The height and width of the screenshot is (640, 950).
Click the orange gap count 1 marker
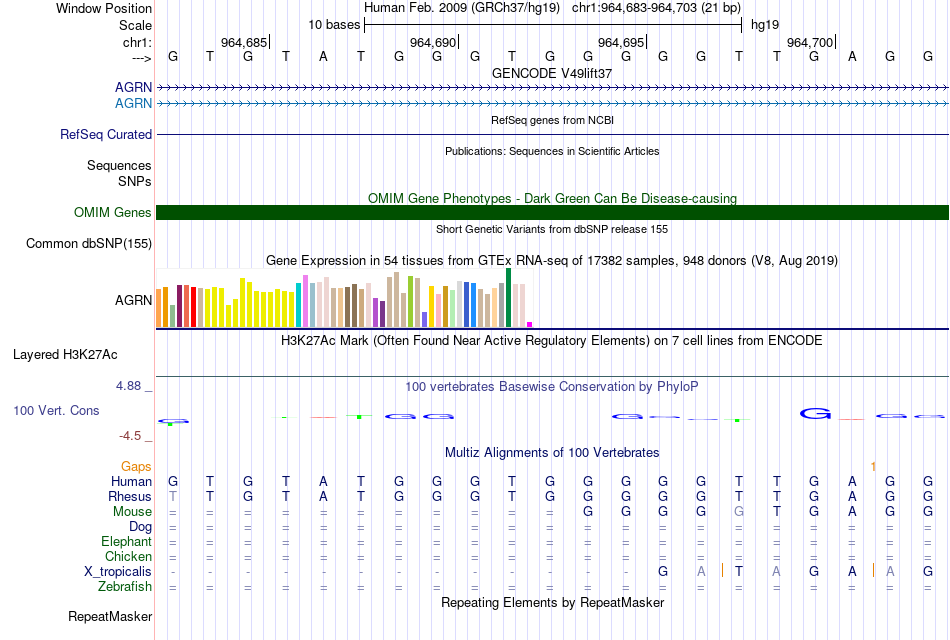coord(873,466)
